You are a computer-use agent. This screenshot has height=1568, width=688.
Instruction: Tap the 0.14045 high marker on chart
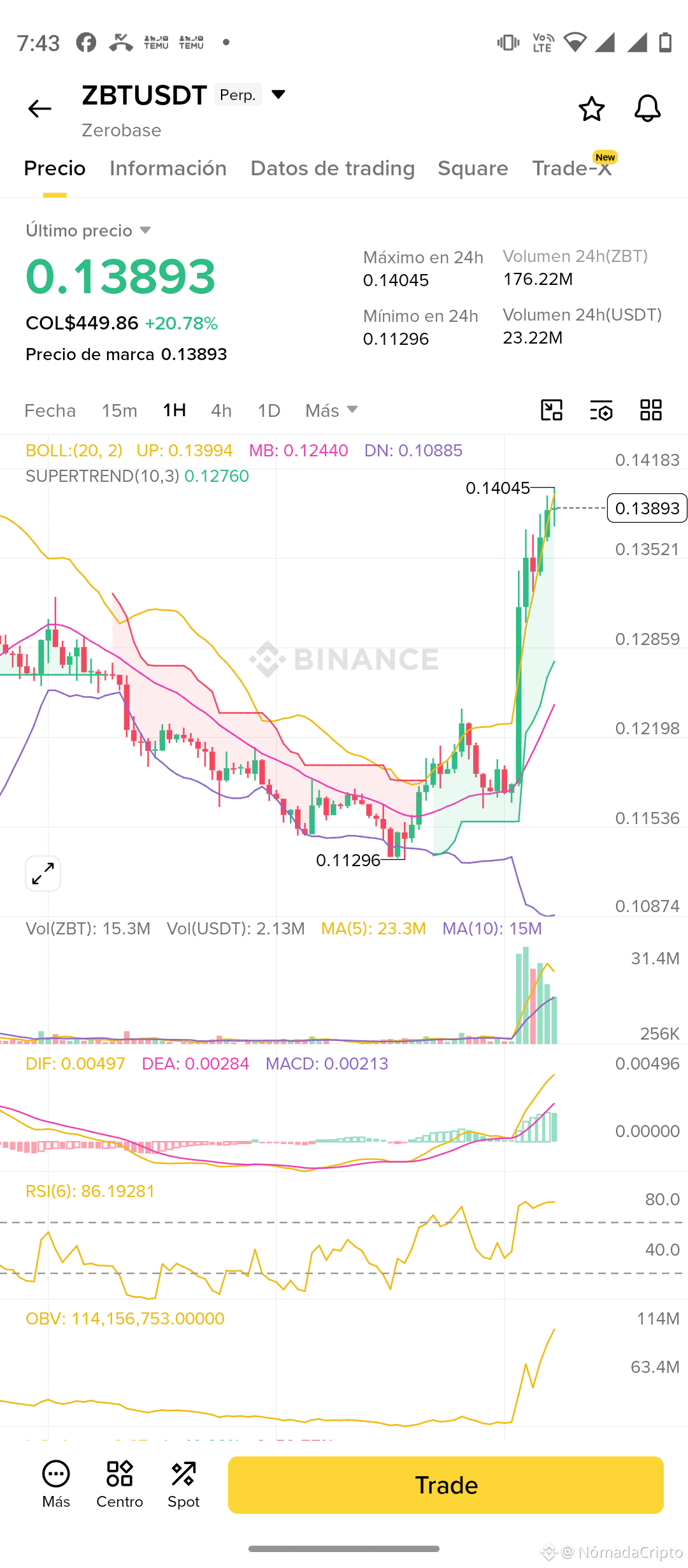(x=498, y=488)
